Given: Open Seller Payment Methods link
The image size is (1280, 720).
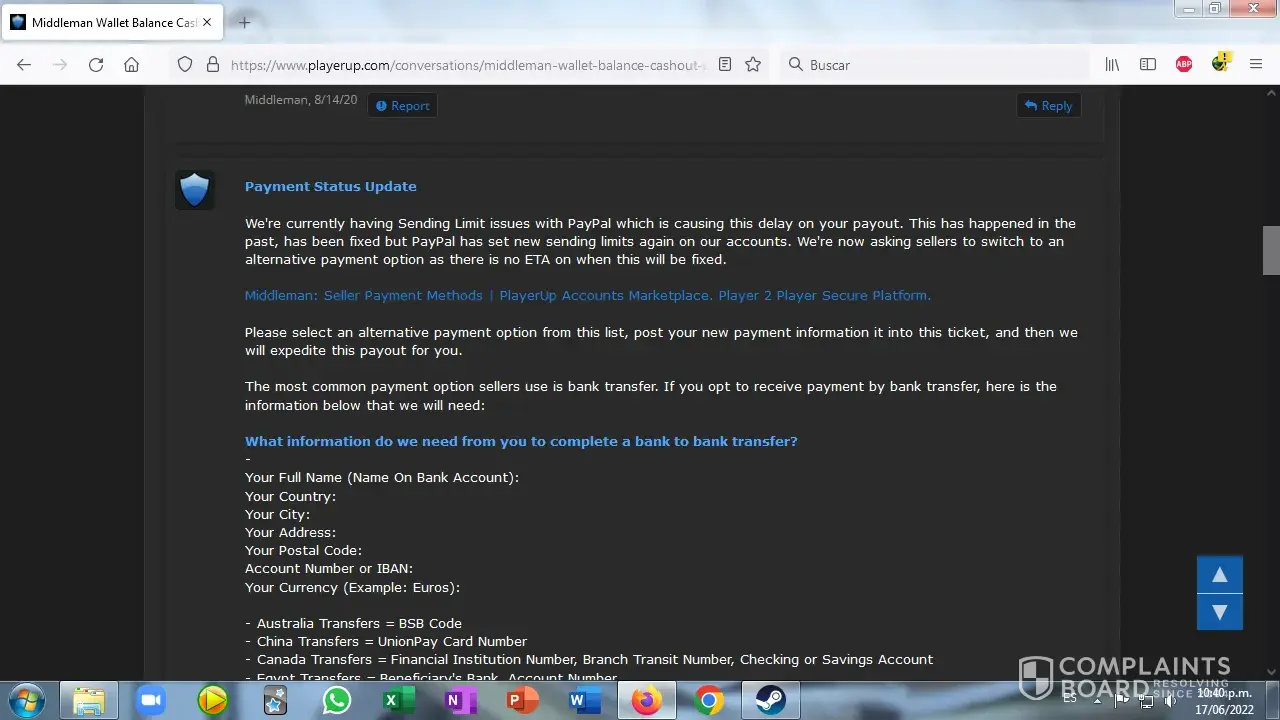Looking at the screenshot, I should click(x=588, y=296).
